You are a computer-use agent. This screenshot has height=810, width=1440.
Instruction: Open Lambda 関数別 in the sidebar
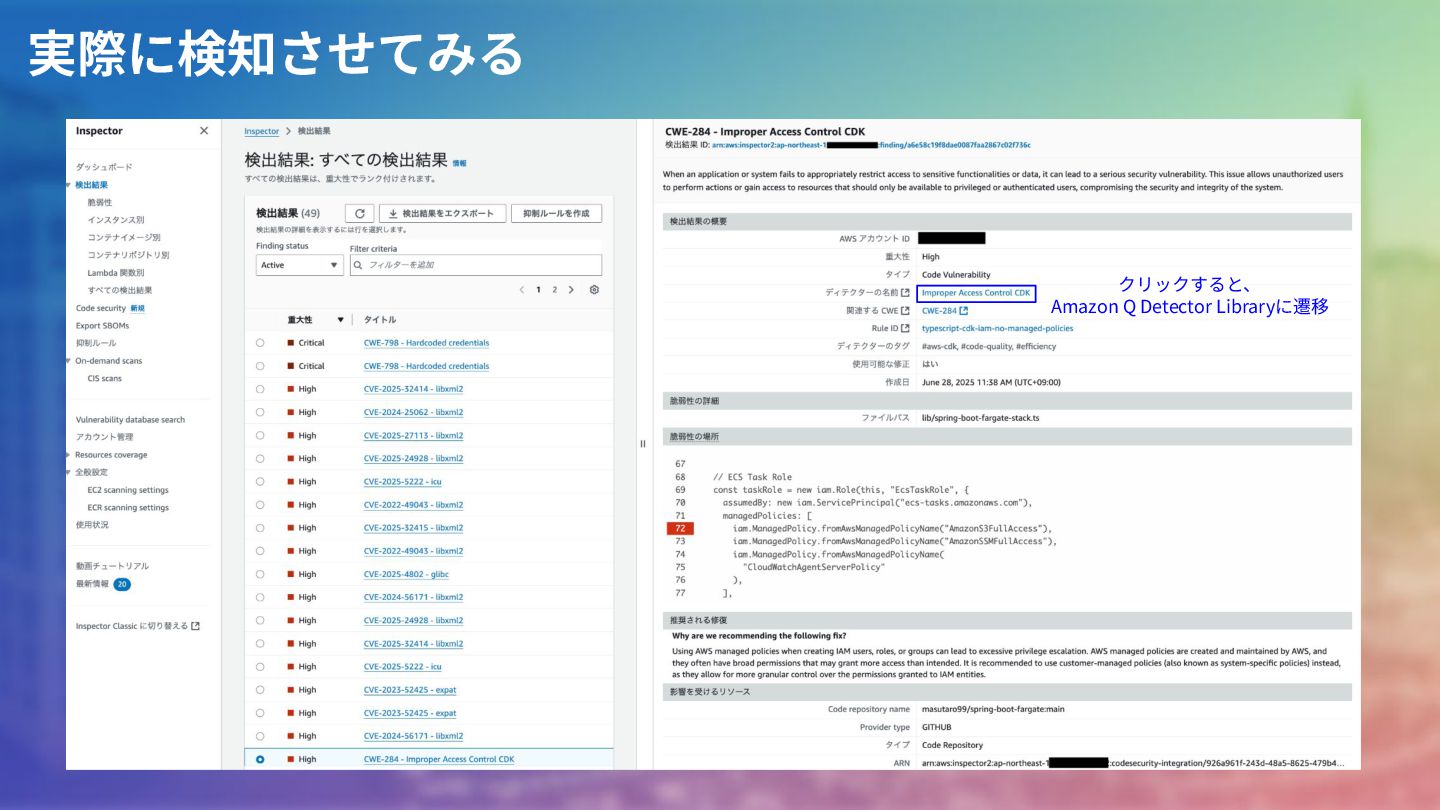(x=116, y=272)
